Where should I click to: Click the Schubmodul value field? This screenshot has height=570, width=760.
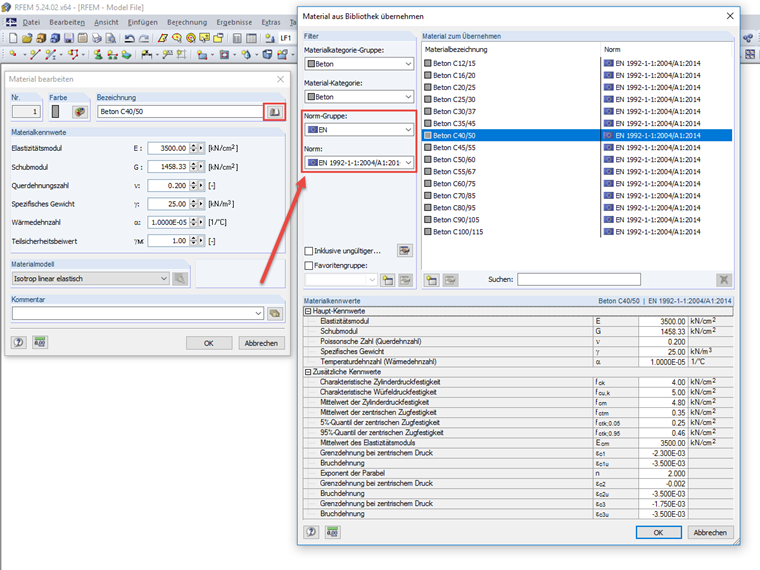pyautogui.click(x=168, y=167)
